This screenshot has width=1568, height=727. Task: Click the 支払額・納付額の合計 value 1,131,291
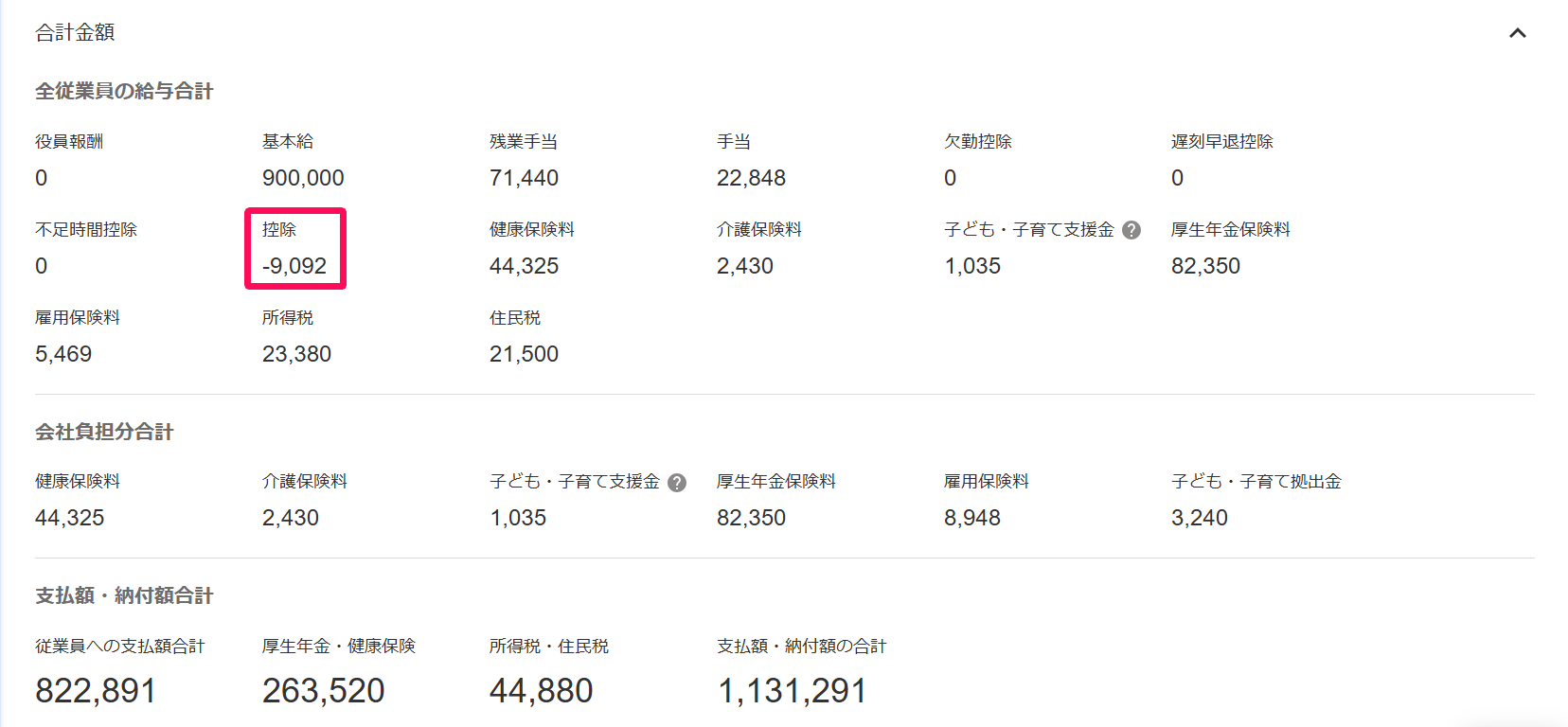coord(792,691)
